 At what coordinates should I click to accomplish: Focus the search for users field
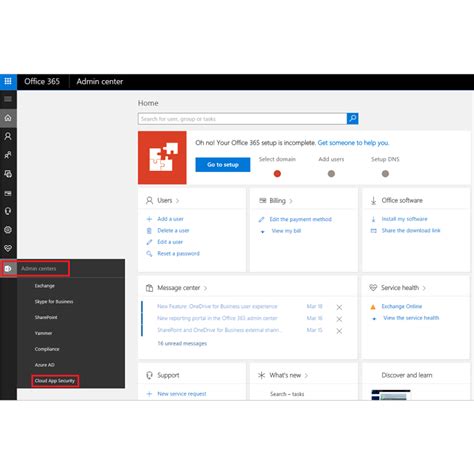tap(242, 119)
